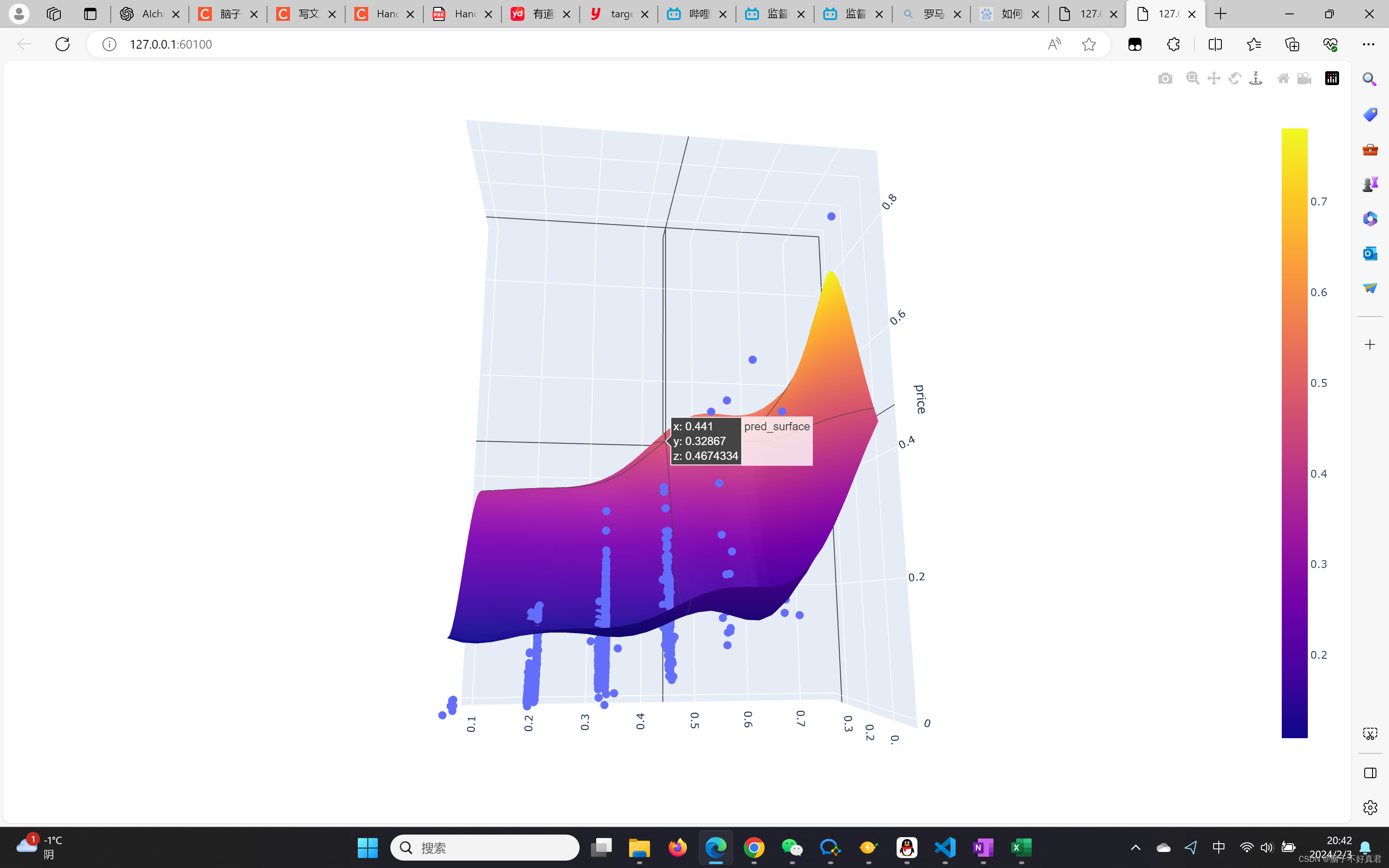Open the Workspaces icon

[54, 14]
